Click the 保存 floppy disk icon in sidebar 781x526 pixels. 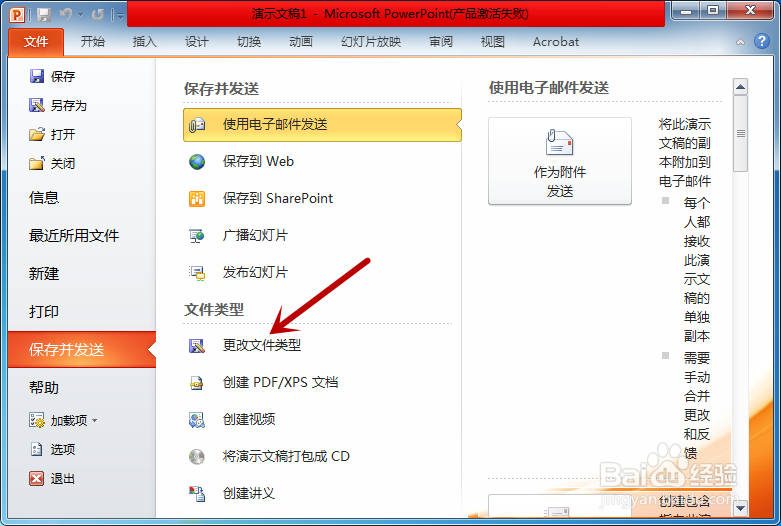36,76
